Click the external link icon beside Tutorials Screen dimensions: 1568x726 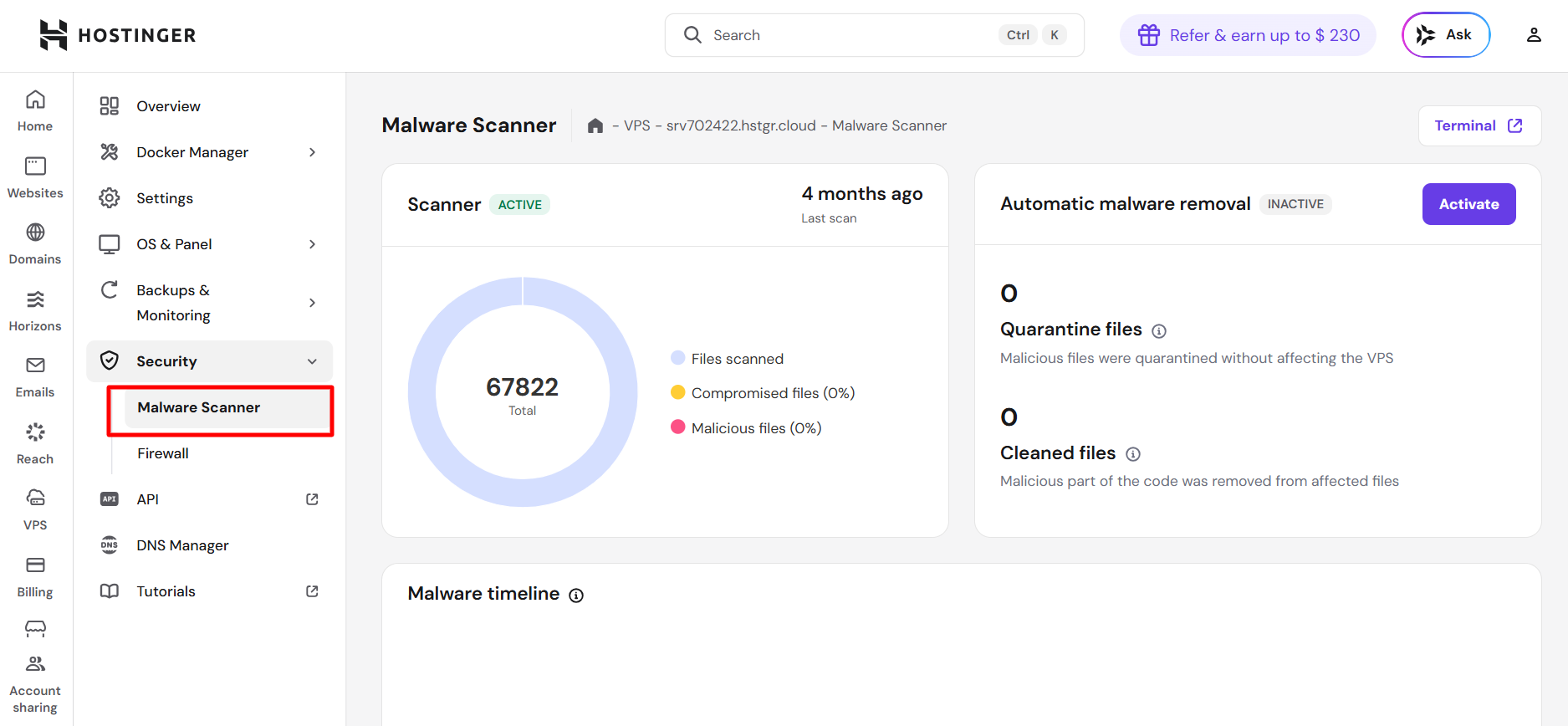coord(312,591)
